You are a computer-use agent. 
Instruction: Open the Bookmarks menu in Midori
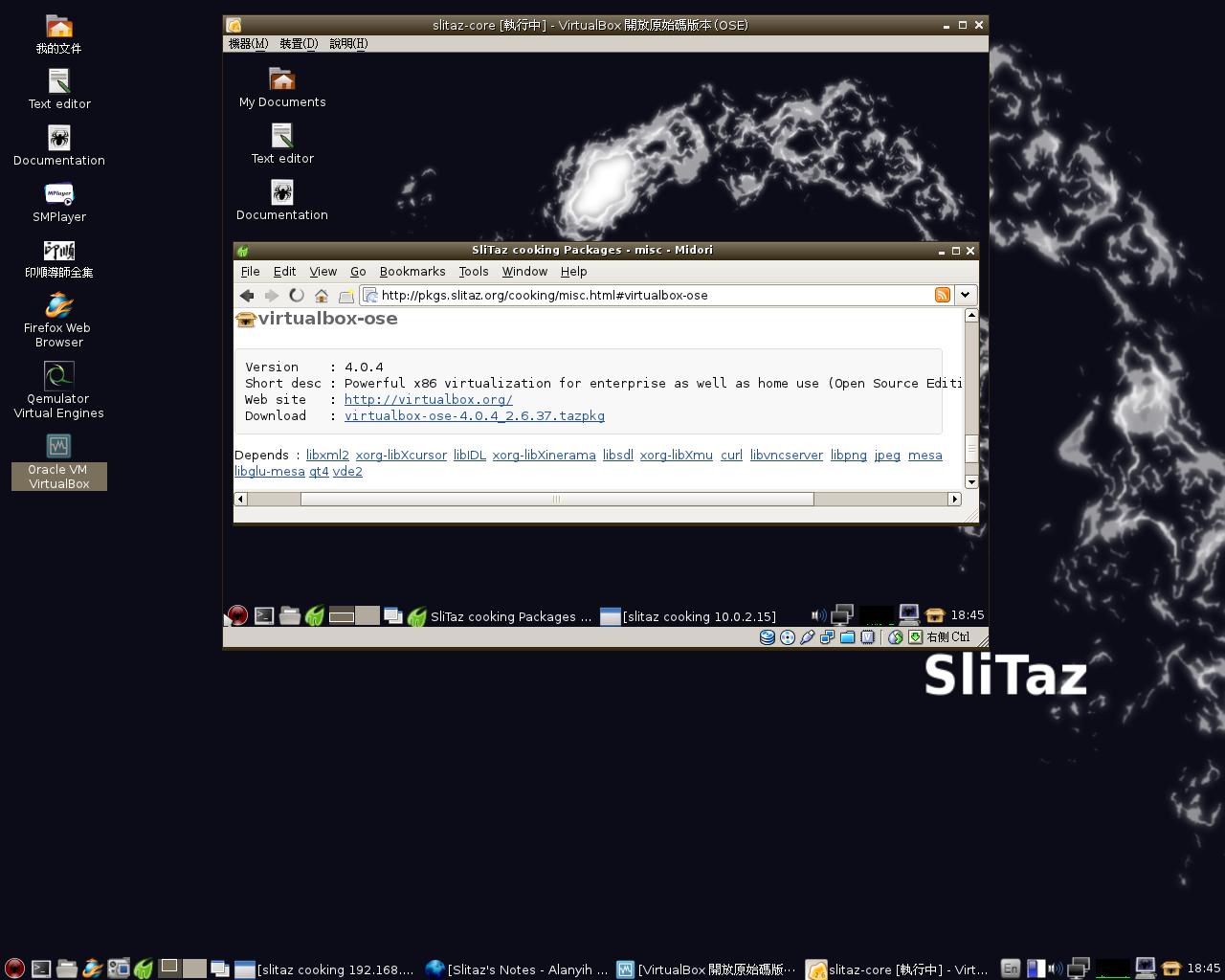click(412, 272)
